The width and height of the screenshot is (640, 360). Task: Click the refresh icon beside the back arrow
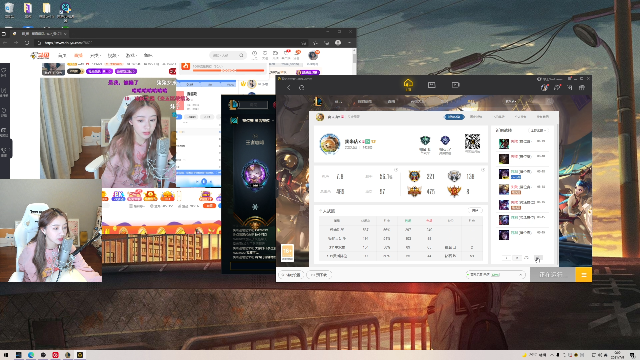pos(301,87)
